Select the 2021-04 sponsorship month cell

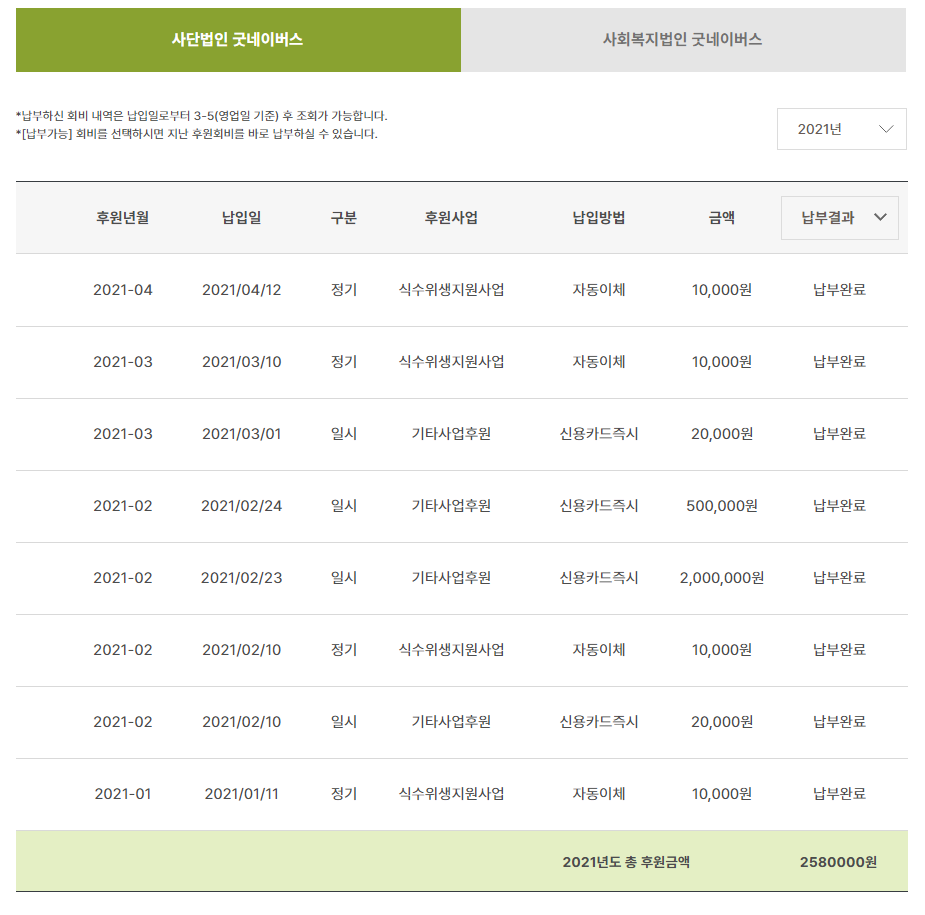click(x=123, y=290)
